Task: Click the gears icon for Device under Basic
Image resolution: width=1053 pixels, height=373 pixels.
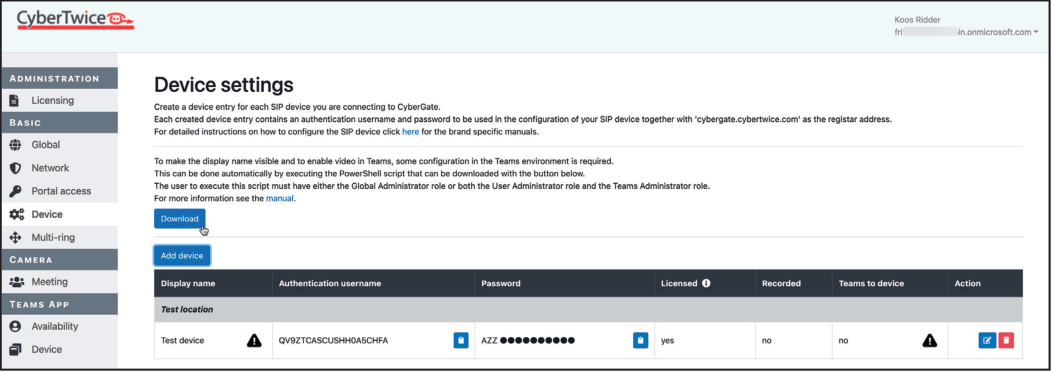Action: pos(16,215)
